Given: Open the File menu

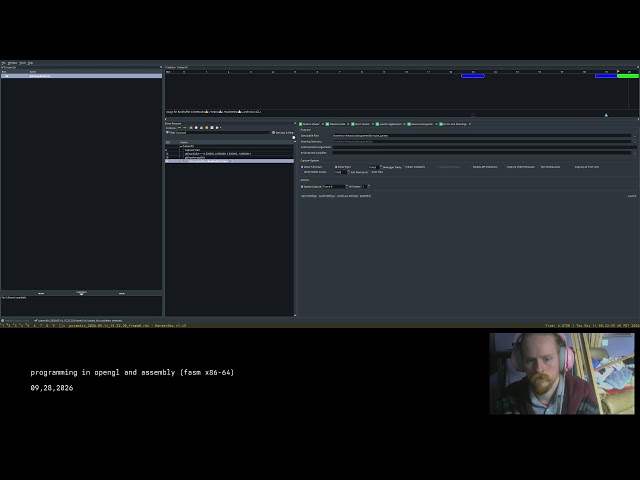Looking at the screenshot, I should coord(4,63).
